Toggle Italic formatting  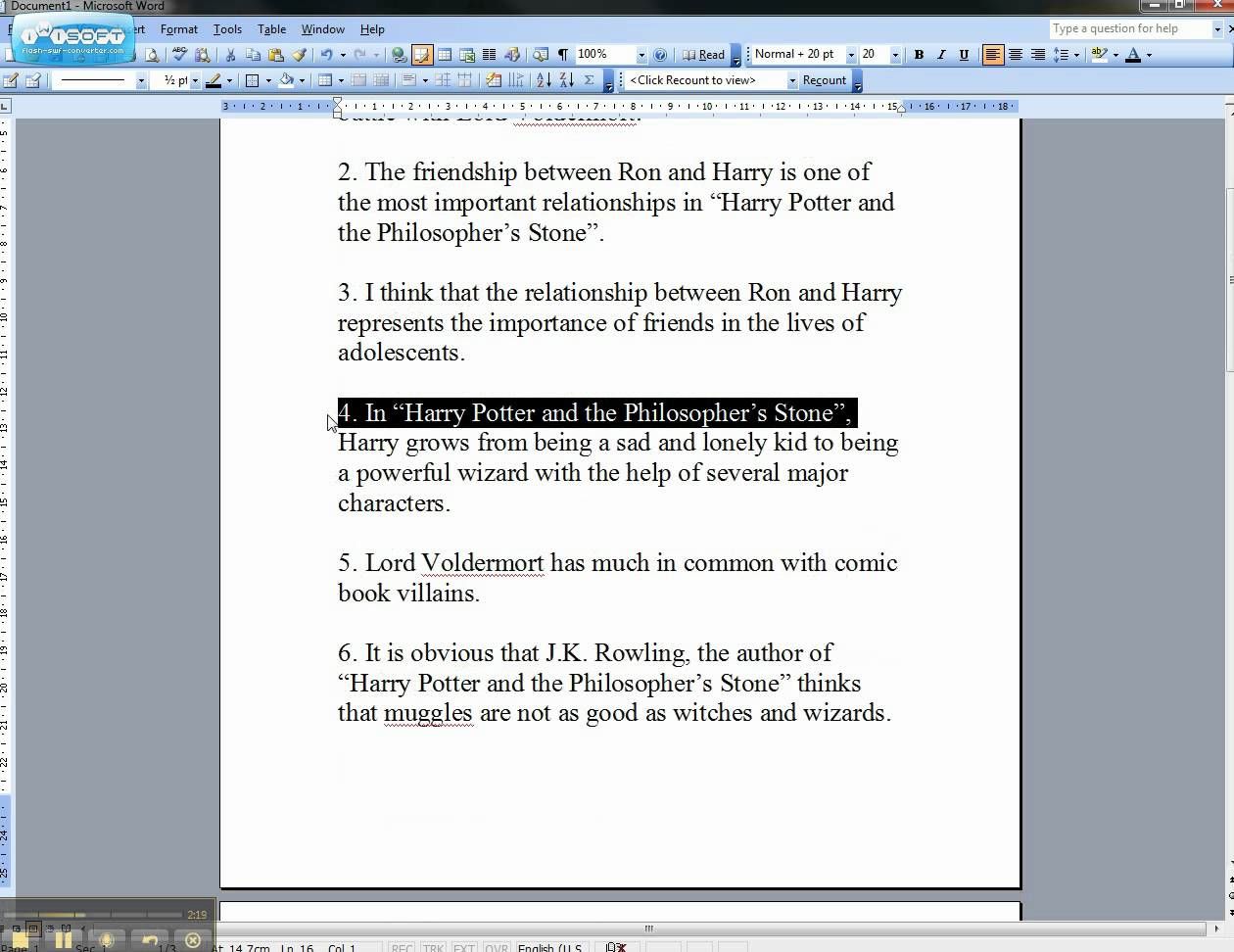pos(941,55)
